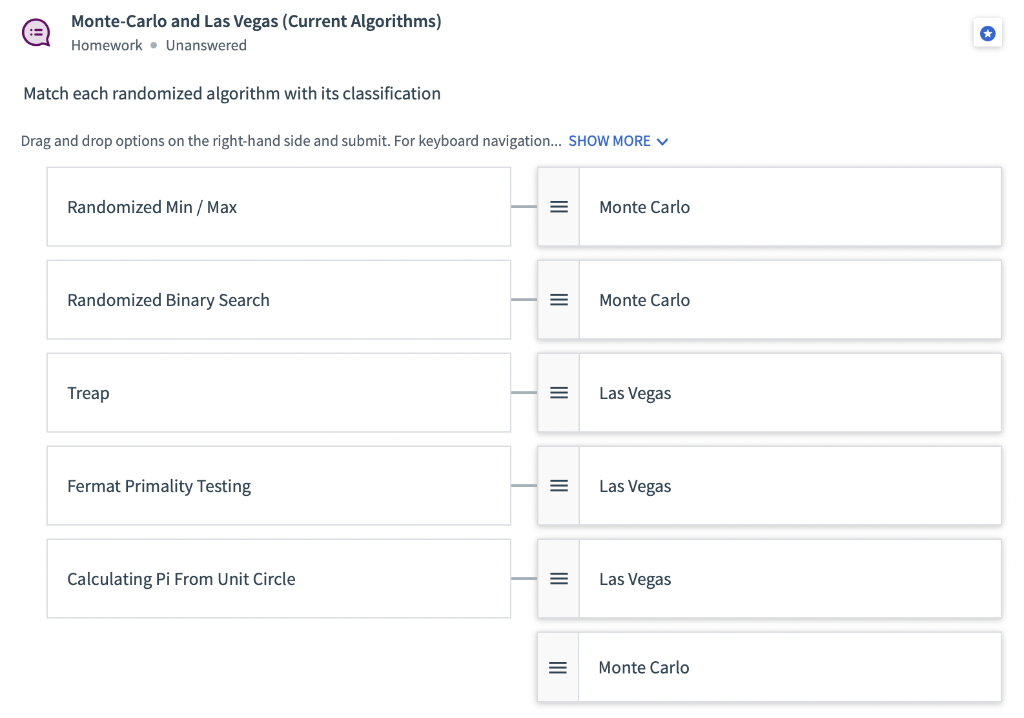
Task: Select the Randomized Binary Search prompt box
Action: point(278,300)
